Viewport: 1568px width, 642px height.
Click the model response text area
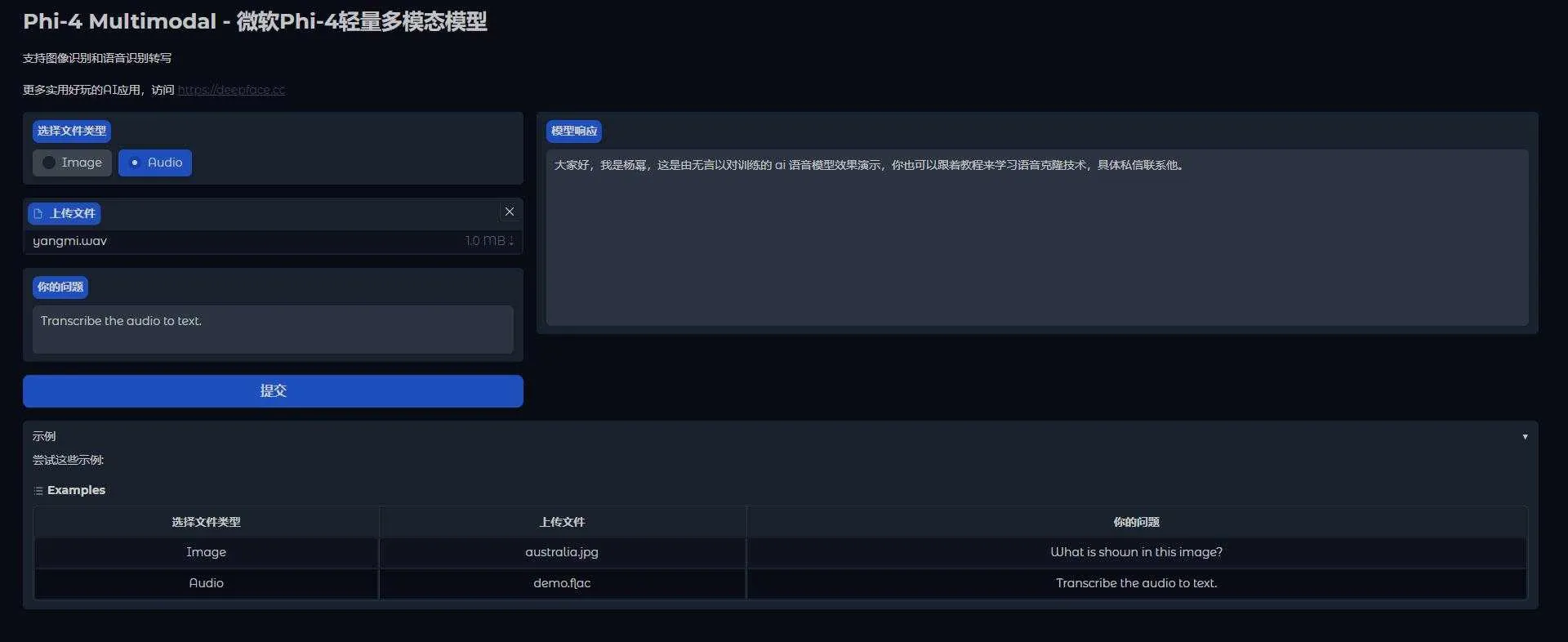(1037, 237)
